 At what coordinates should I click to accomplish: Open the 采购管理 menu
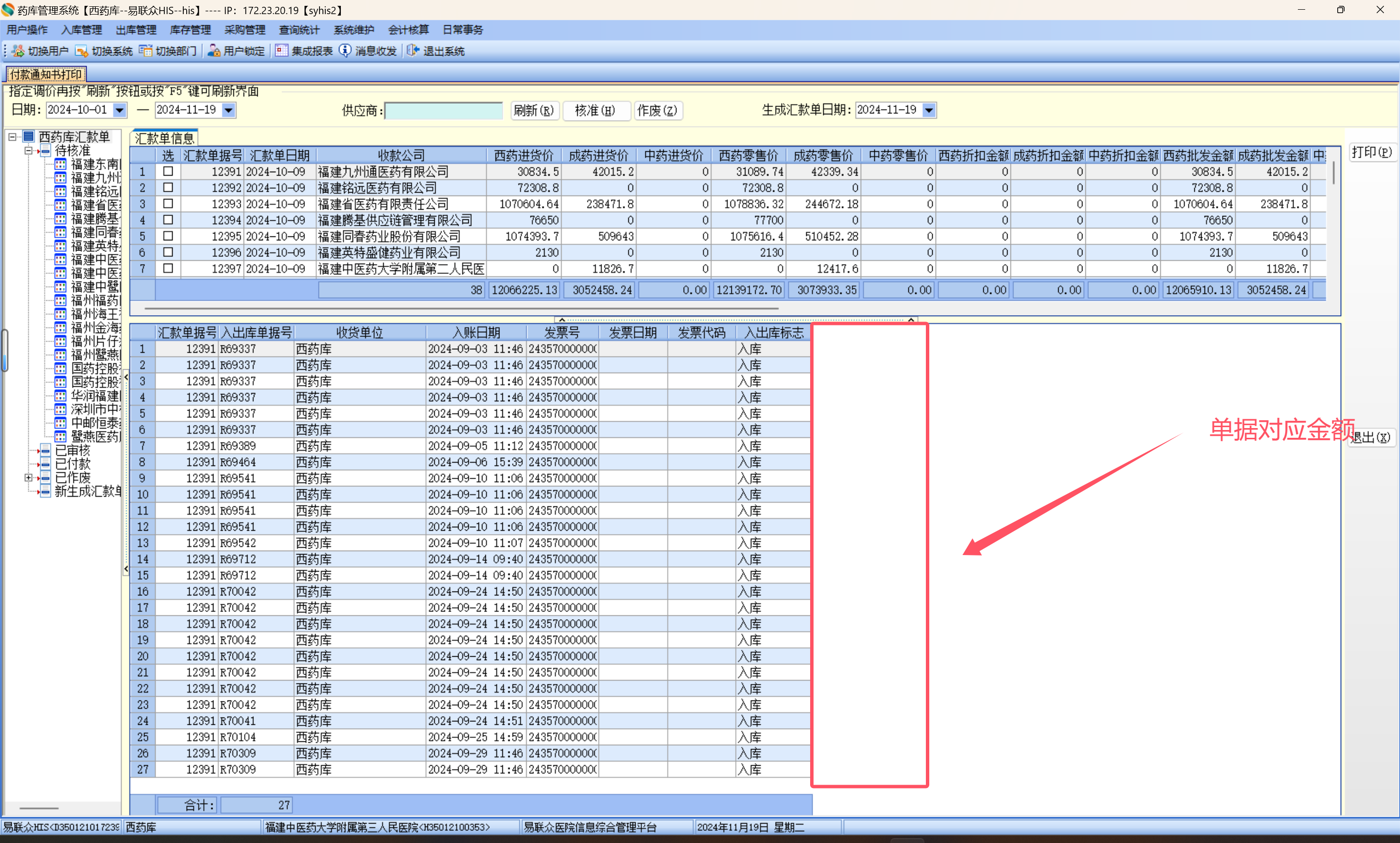point(244,30)
